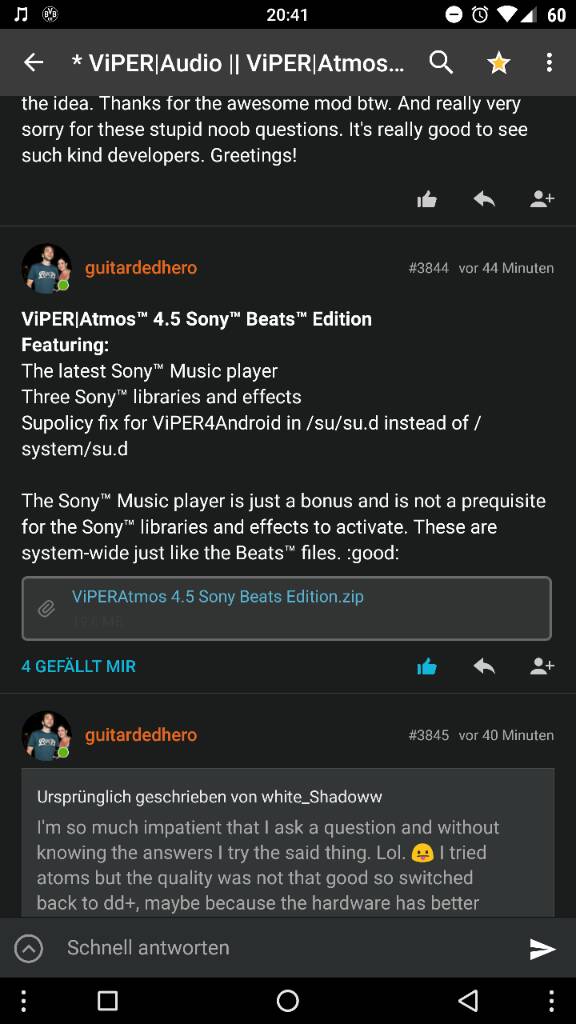Send the quick reply with arrow icon
The width and height of the screenshot is (576, 1024).
(x=542, y=949)
